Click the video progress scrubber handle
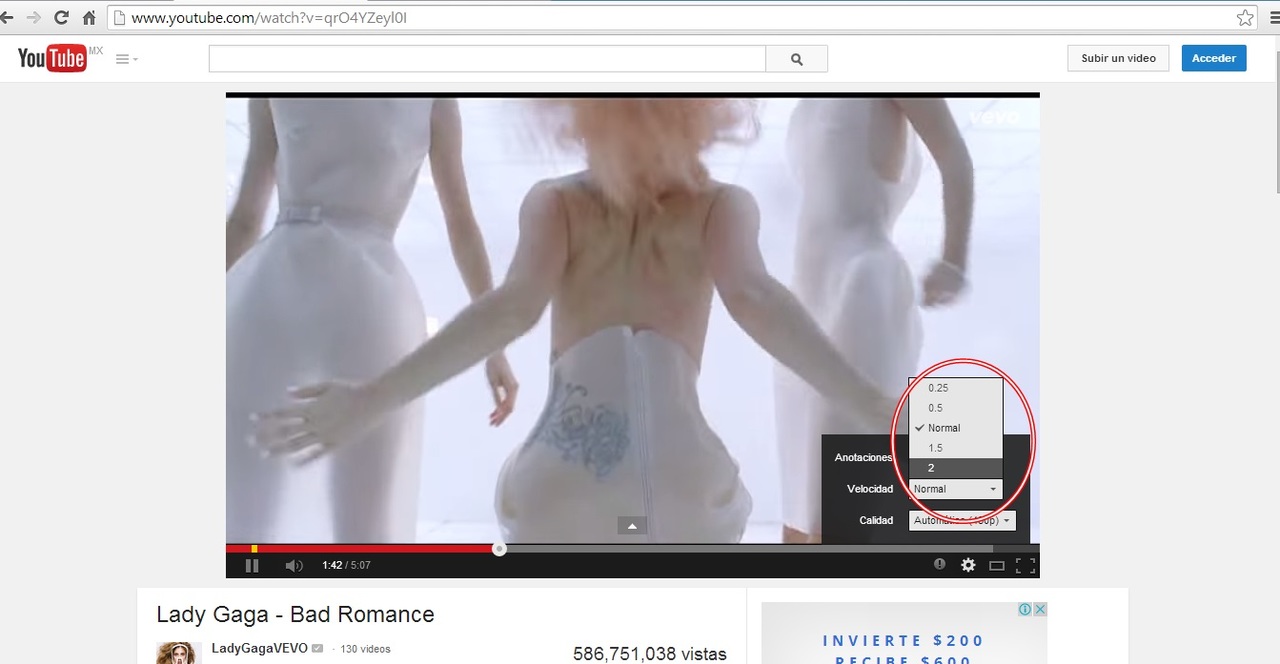This screenshot has width=1280, height=664. [x=499, y=549]
